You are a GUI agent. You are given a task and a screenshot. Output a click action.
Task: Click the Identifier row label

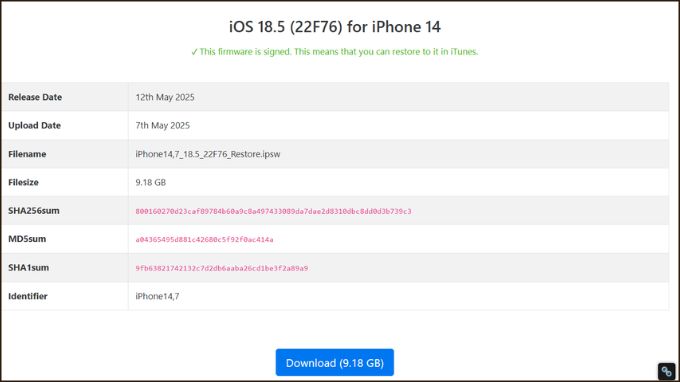pyautogui.click(x=28, y=296)
